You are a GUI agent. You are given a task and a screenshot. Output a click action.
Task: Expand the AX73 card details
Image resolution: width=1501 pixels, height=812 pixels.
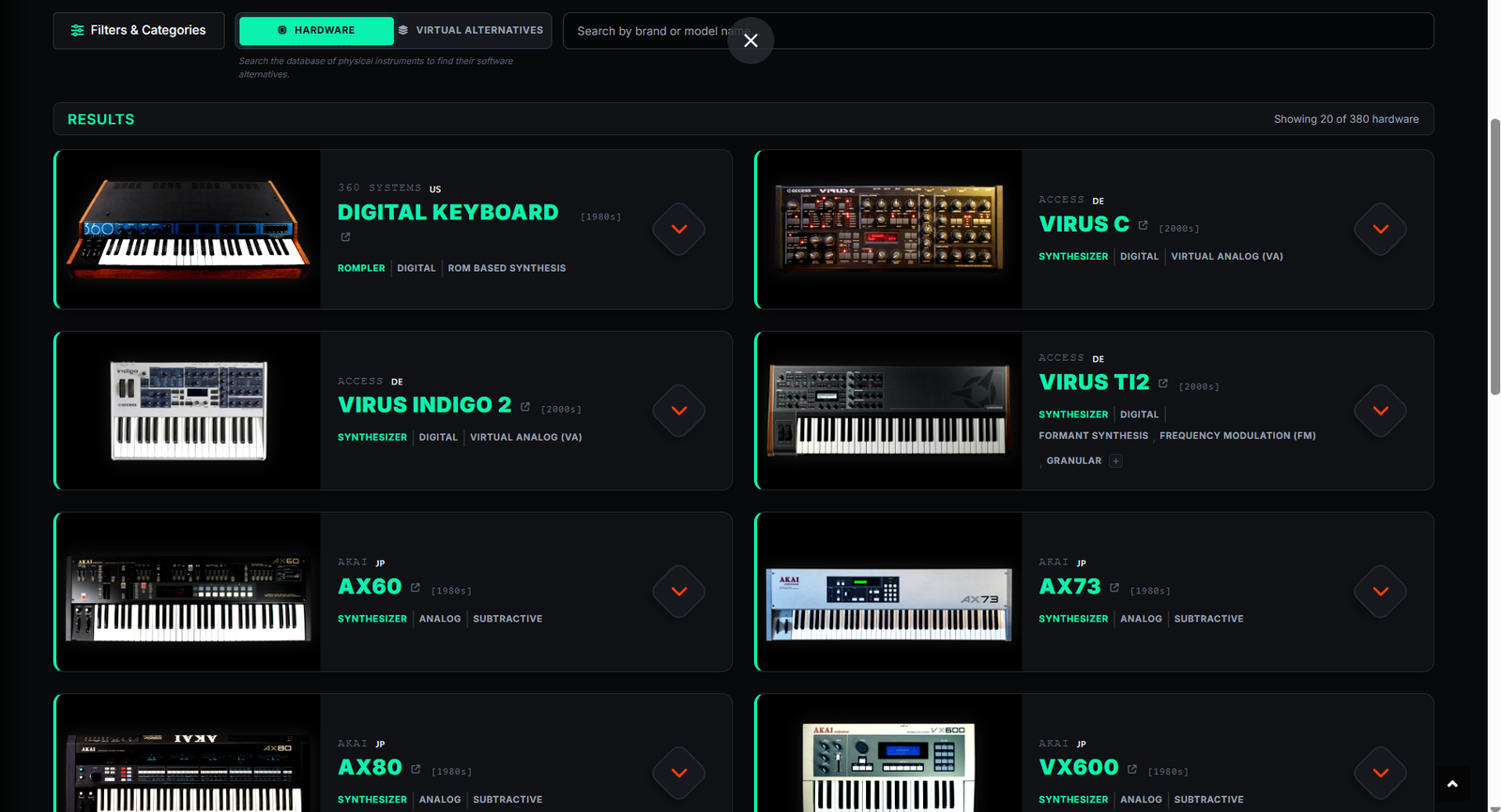coord(1381,592)
